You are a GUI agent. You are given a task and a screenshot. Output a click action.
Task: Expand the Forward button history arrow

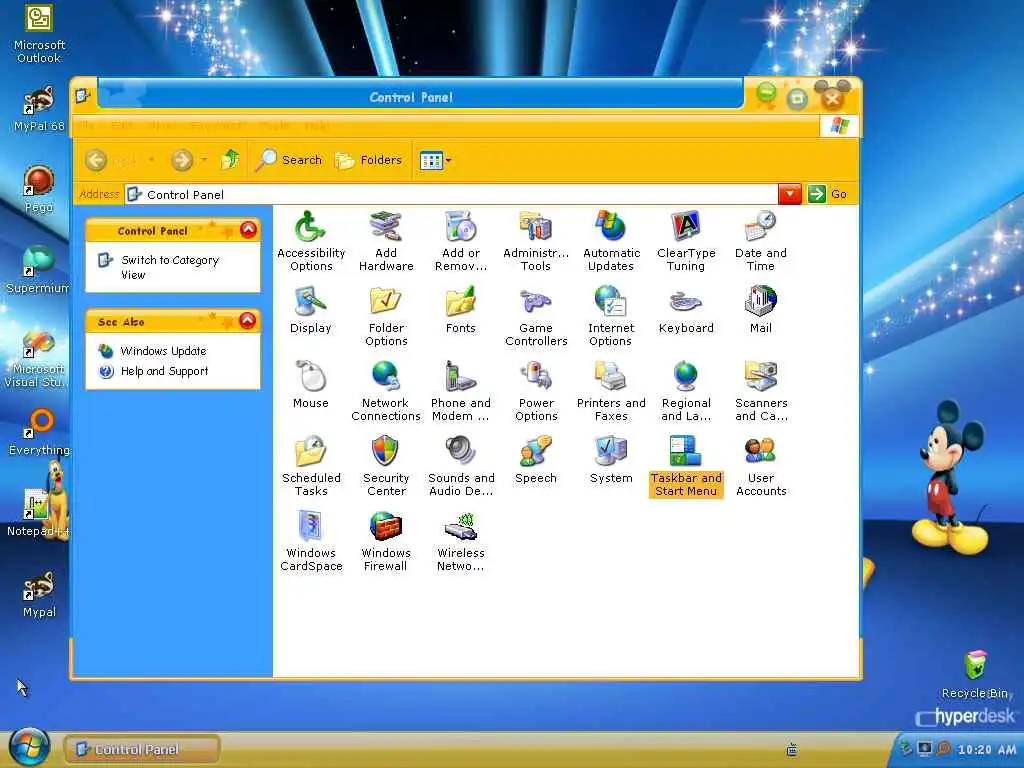pos(204,160)
